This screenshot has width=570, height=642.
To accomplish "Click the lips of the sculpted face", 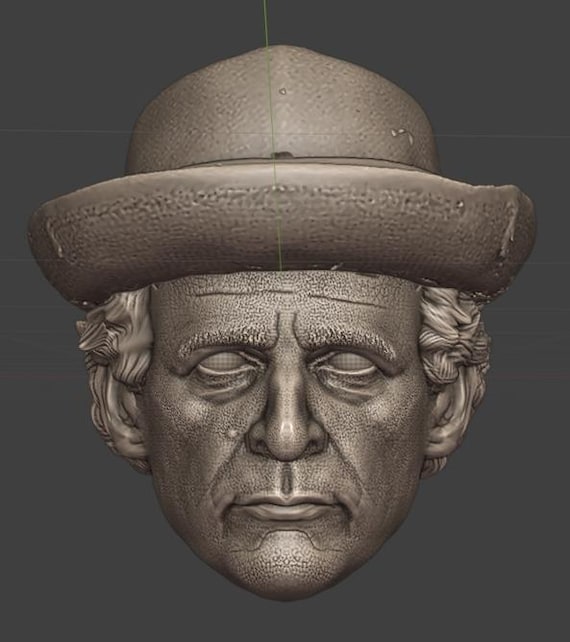I will pos(286,509).
